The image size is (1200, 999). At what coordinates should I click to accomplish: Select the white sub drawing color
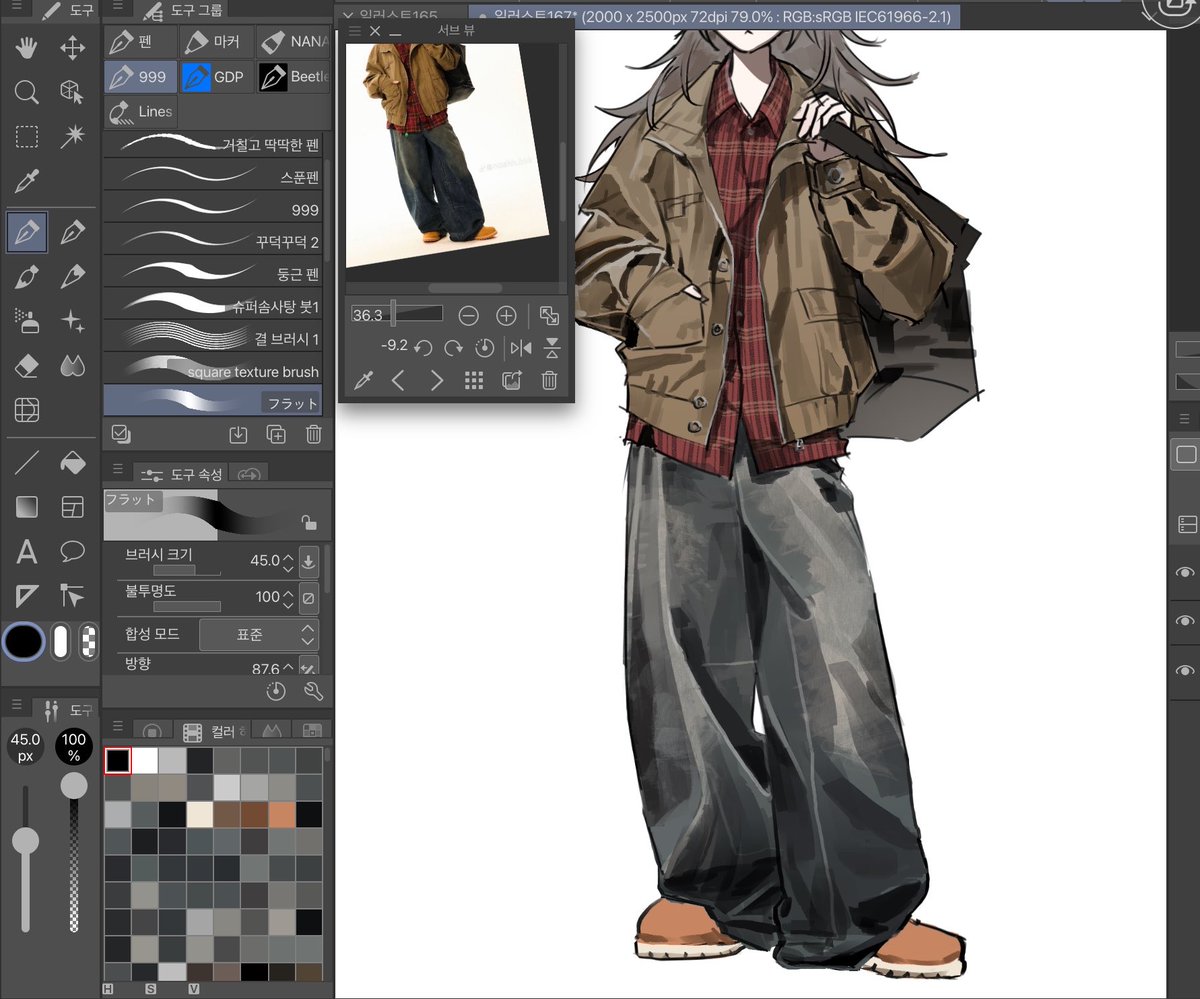(x=61, y=641)
